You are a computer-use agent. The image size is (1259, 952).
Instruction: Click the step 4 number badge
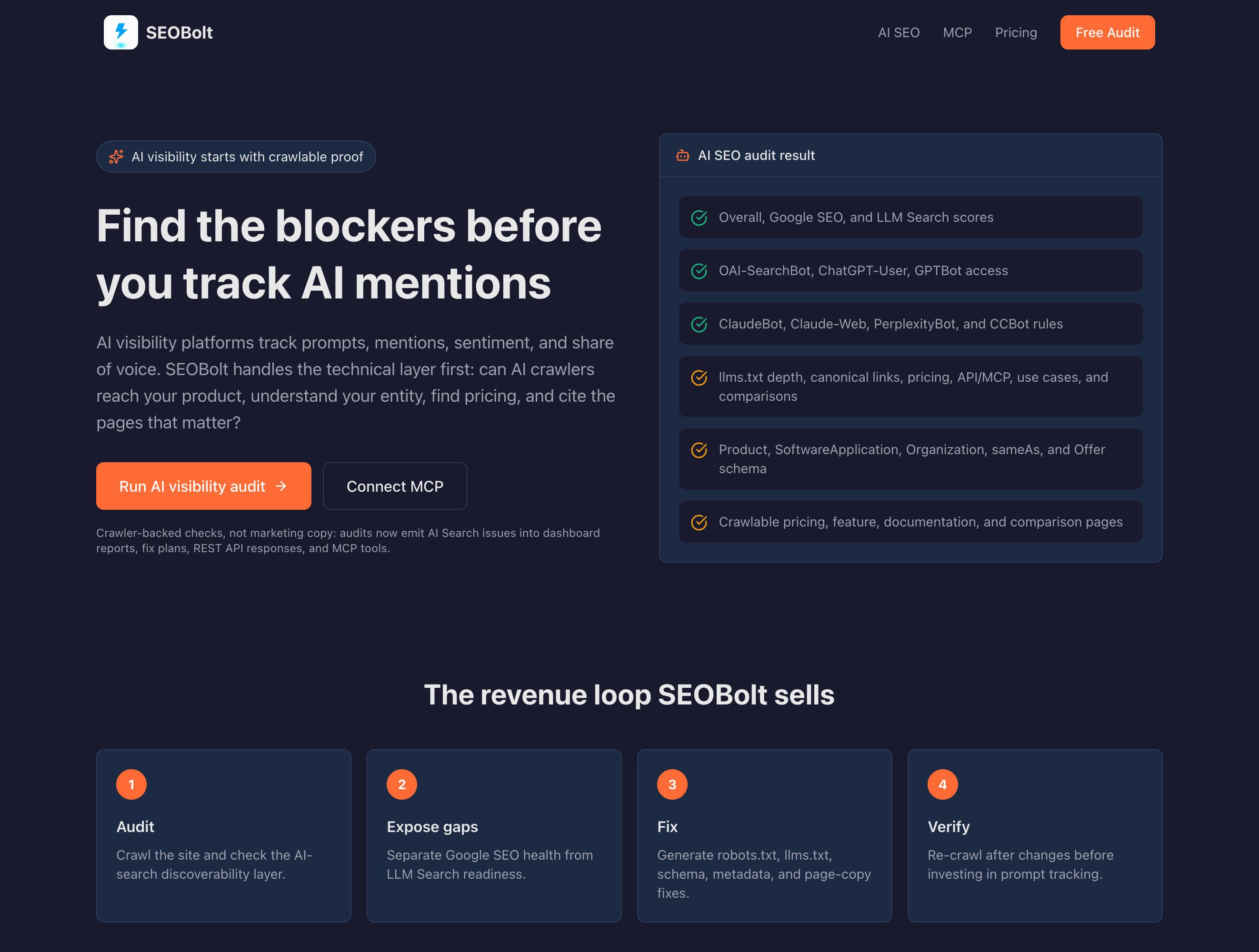[942, 784]
